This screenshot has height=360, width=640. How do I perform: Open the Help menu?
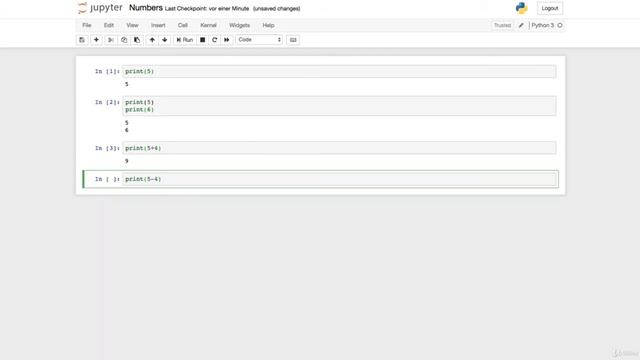coord(268,25)
